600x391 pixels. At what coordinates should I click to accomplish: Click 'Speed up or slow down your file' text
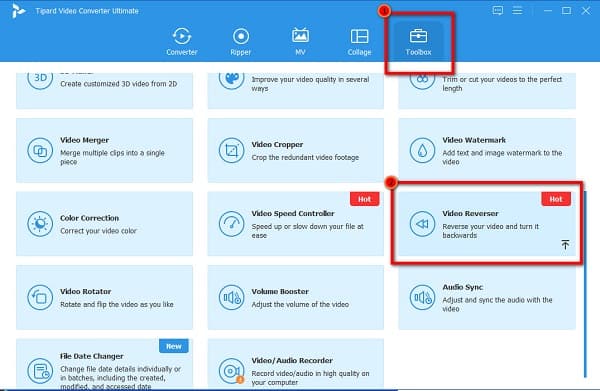308,231
